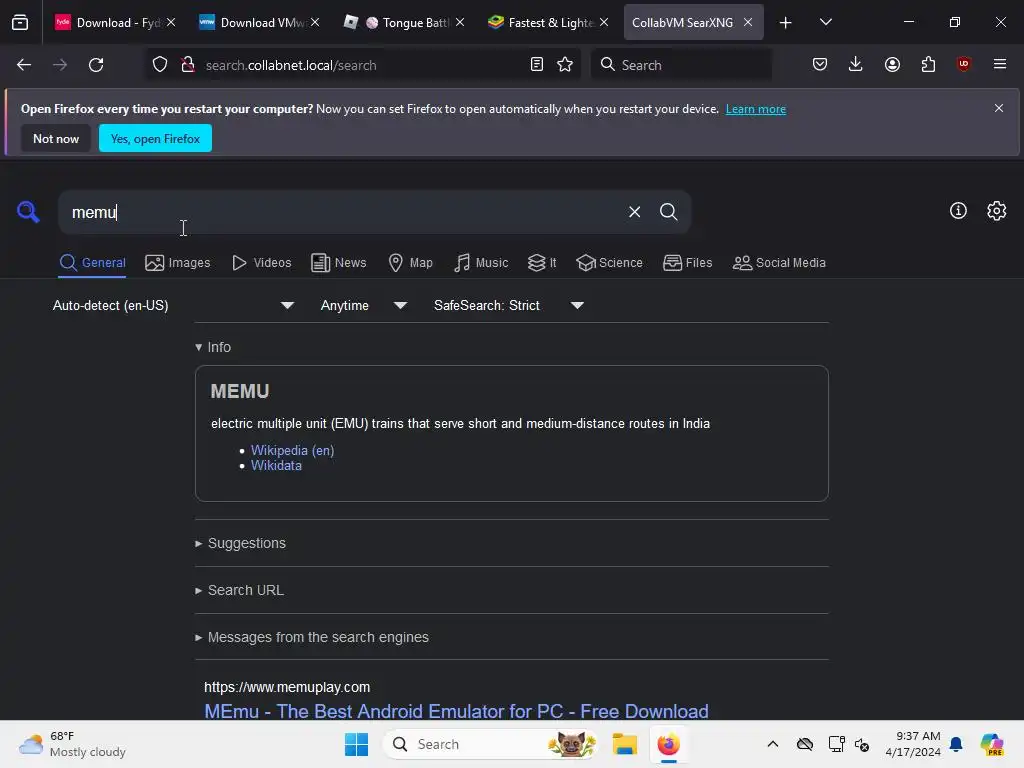Collapse the Info section
Screen dimensions: 1024x768
point(213,347)
